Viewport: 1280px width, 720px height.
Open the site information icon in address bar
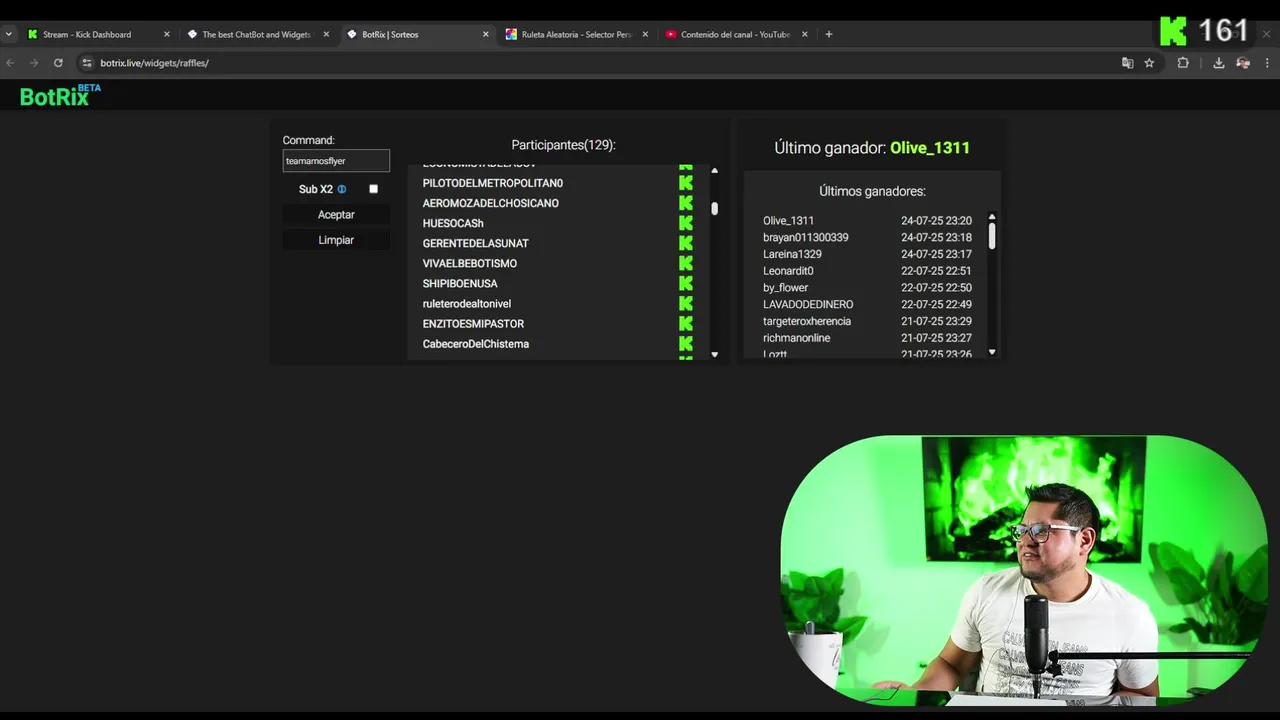87,63
